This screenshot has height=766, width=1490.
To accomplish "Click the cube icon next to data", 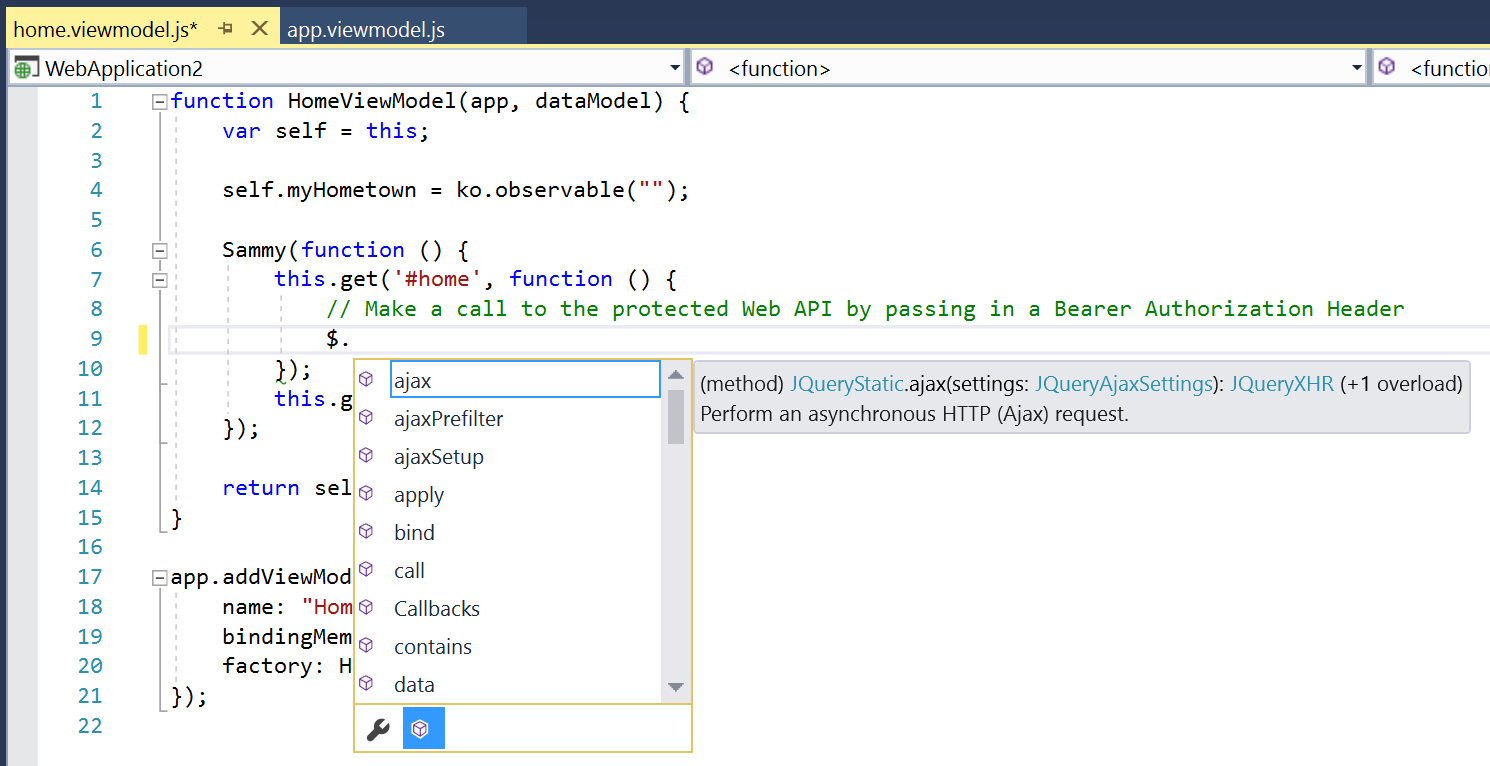I will (366, 684).
